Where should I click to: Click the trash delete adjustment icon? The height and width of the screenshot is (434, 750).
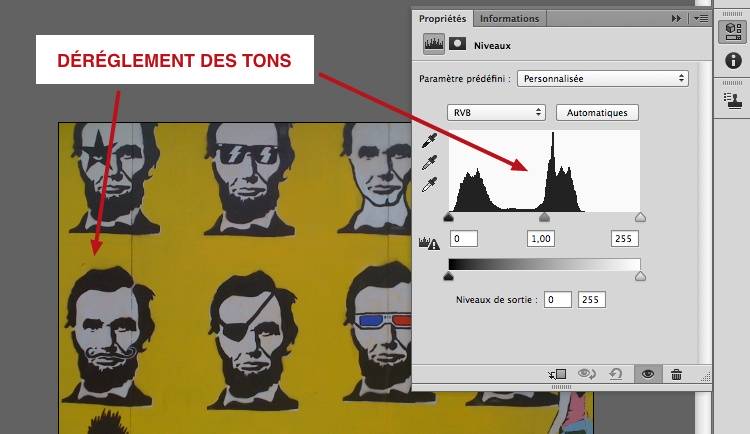click(676, 374)
